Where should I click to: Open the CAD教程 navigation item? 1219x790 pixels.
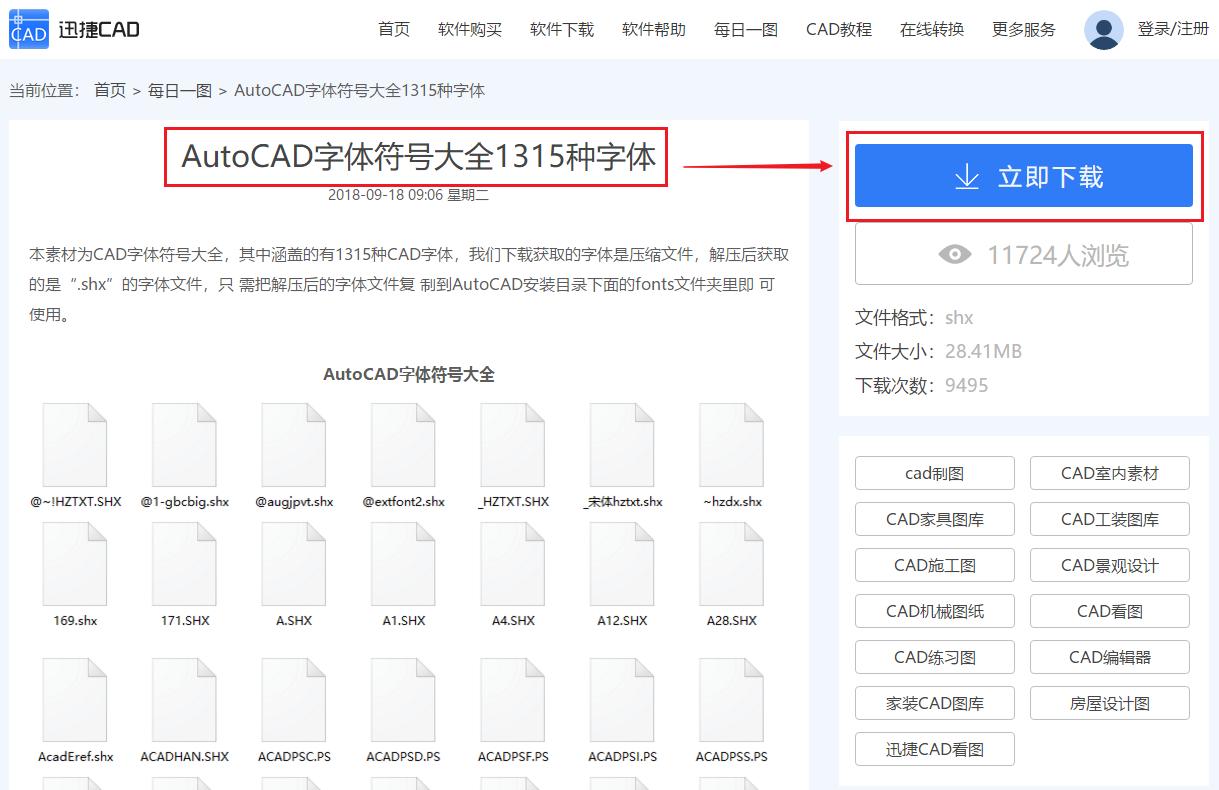pyautogui.click(x=838, y=30)
